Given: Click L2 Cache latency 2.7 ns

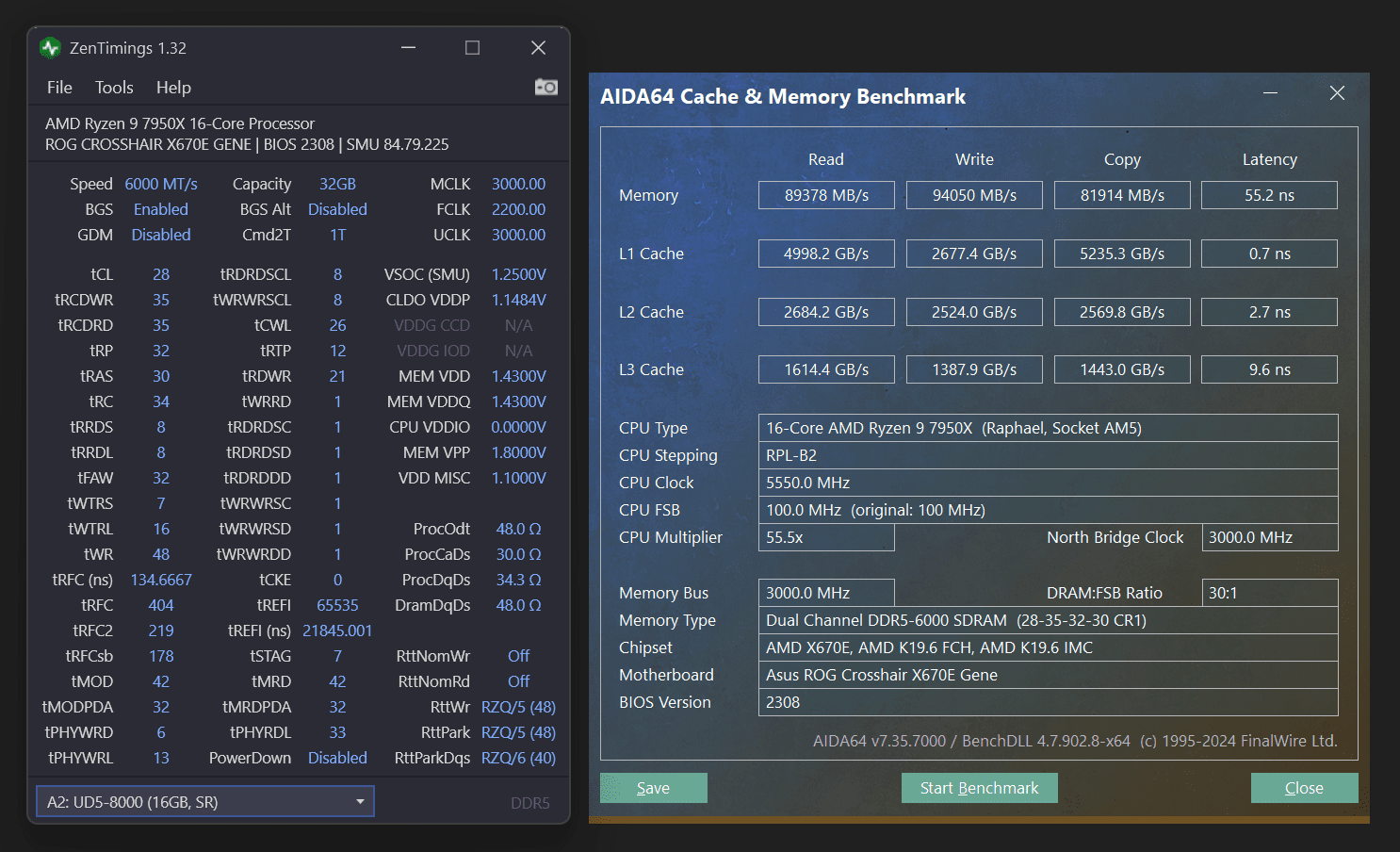Looking at the screenshot, I should point(1270,312).
